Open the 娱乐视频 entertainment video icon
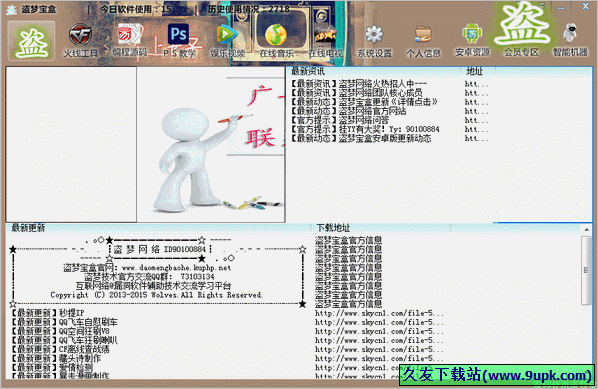The width and height of the screenshot is (598, 389). pos(227,40)
